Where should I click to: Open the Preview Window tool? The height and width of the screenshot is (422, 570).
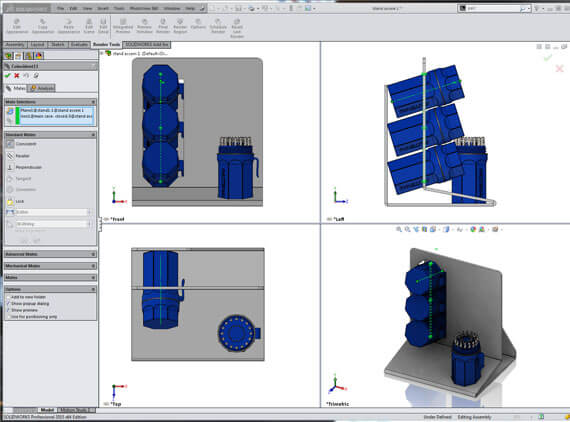[144, 27]
